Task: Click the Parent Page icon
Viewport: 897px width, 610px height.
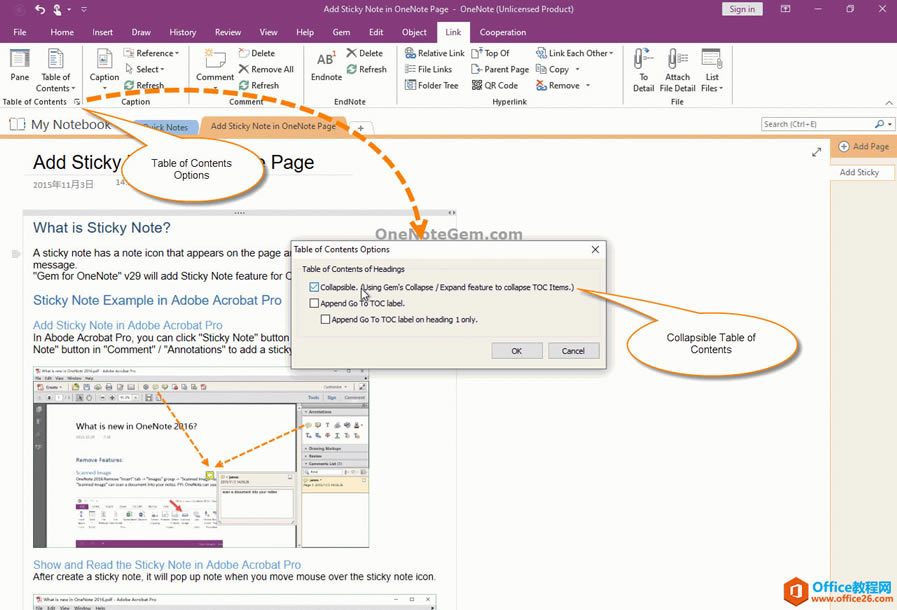Action: pyautogui.click(x=477, y=69)
